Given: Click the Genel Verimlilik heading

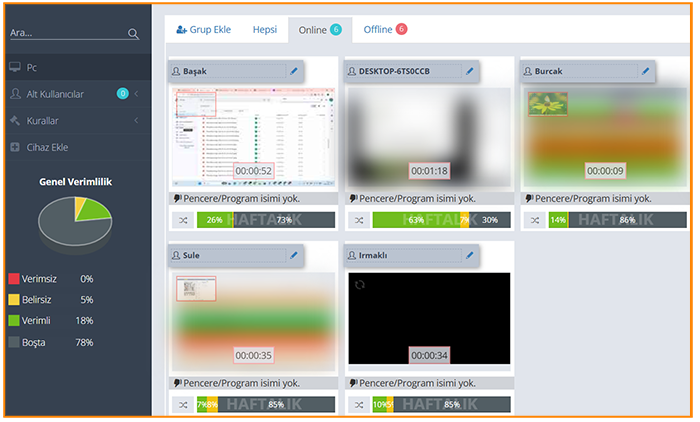Looking at the screenshot, I should 75,182.
